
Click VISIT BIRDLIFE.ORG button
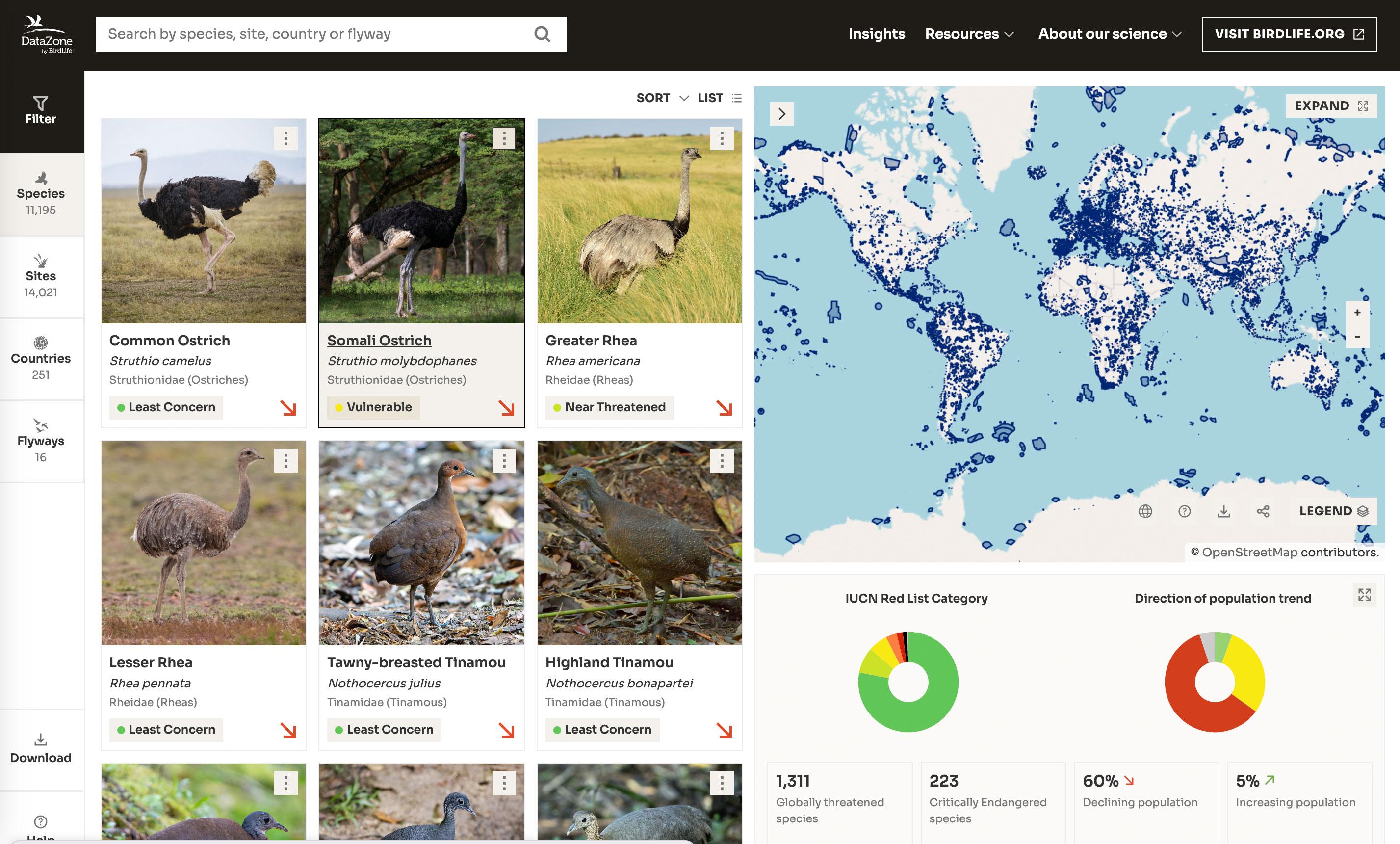1289,34
